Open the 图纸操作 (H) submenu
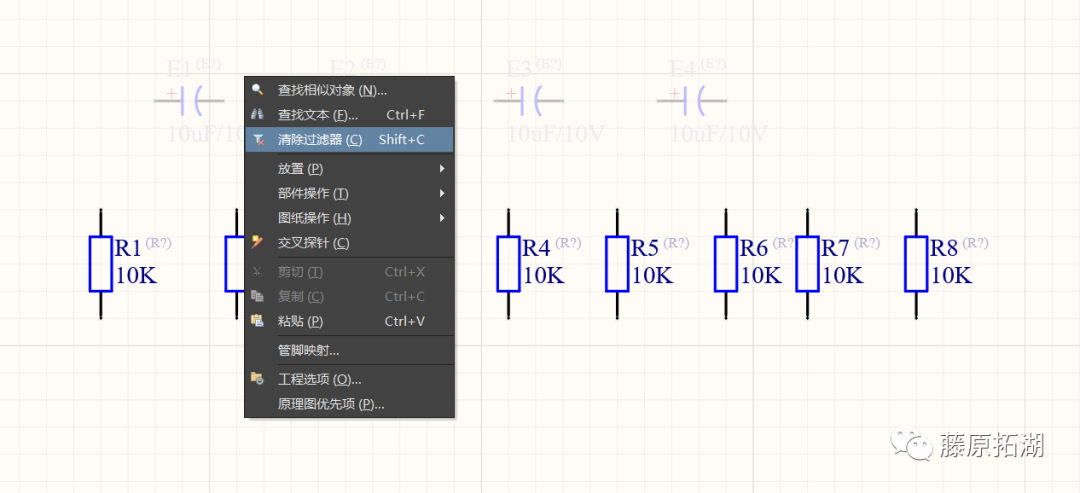This screenshot has width=1080, height=493. pyautogui.click(x=350, y=218)
